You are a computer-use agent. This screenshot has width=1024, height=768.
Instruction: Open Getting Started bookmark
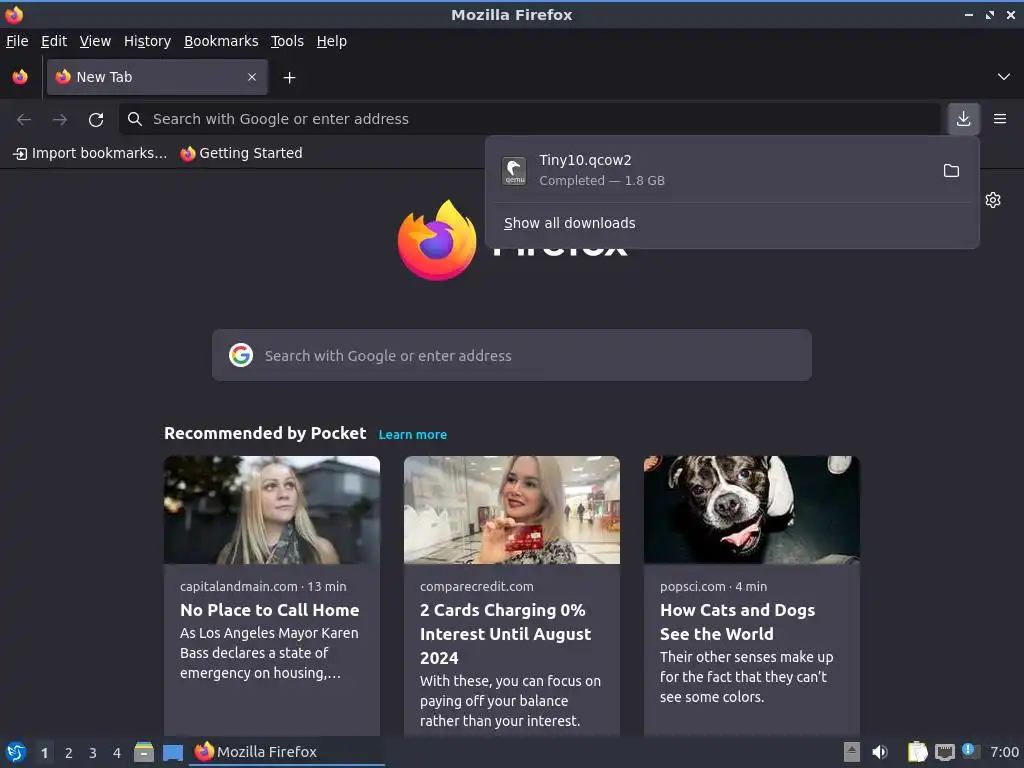[x=242, y=153]
